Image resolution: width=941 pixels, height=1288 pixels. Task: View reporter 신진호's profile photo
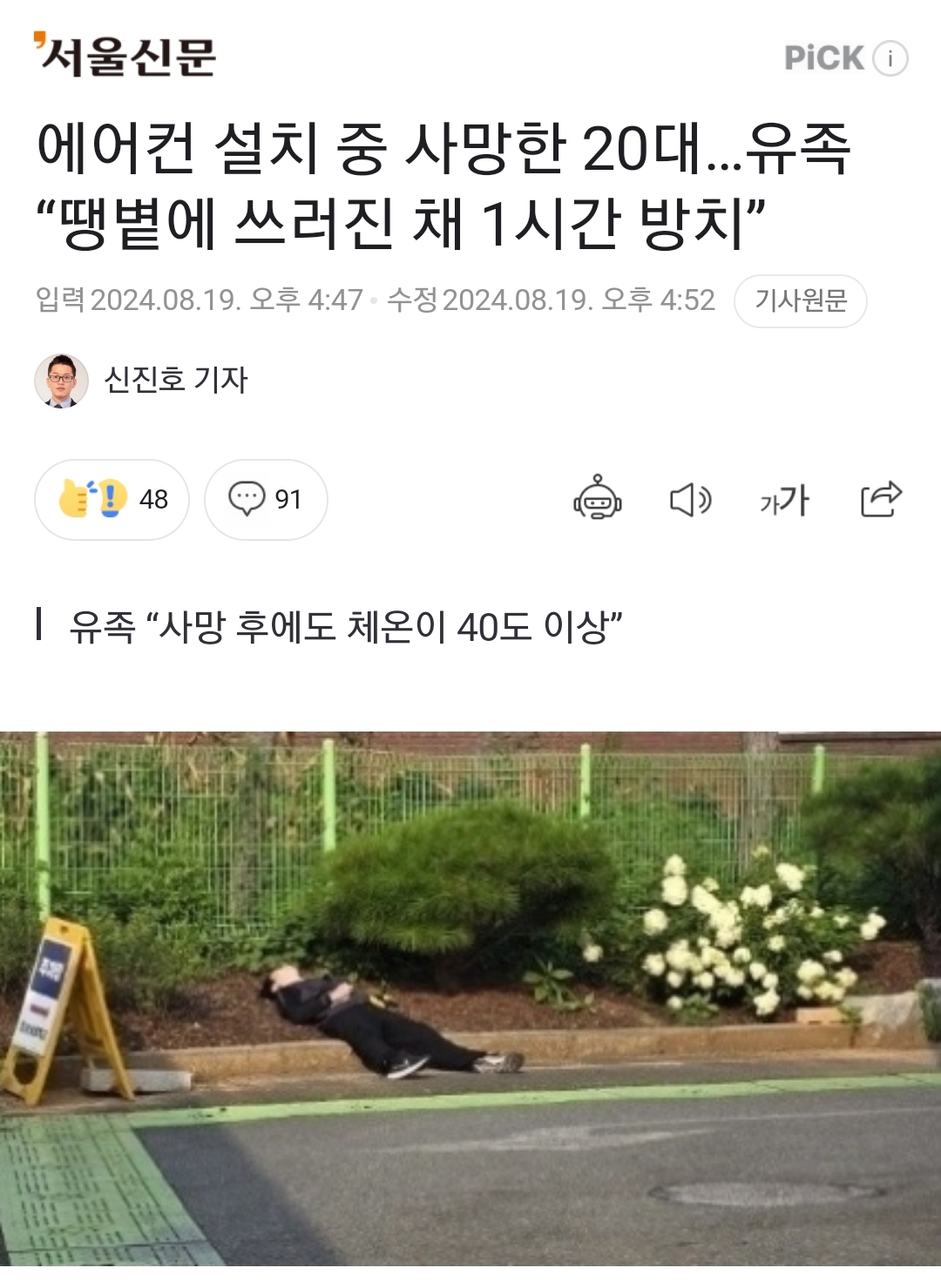[x=61, y=381]
